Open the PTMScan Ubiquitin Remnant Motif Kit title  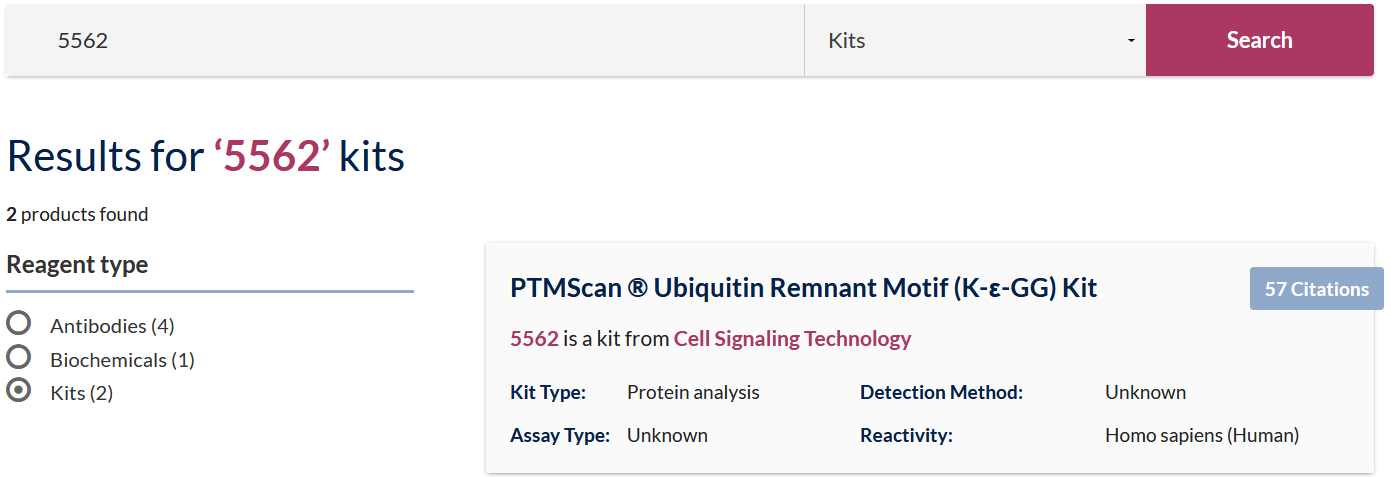coord(803,289)
